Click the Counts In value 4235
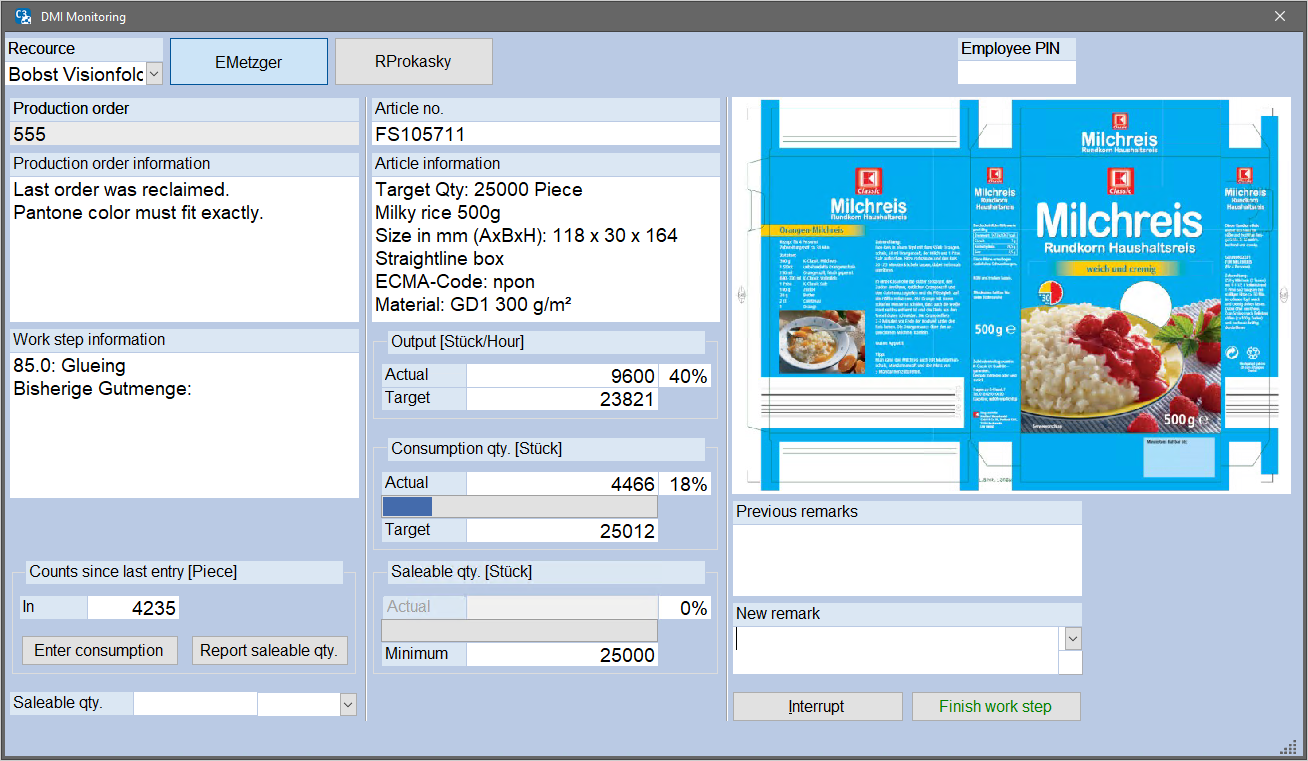 coord(133,607)
